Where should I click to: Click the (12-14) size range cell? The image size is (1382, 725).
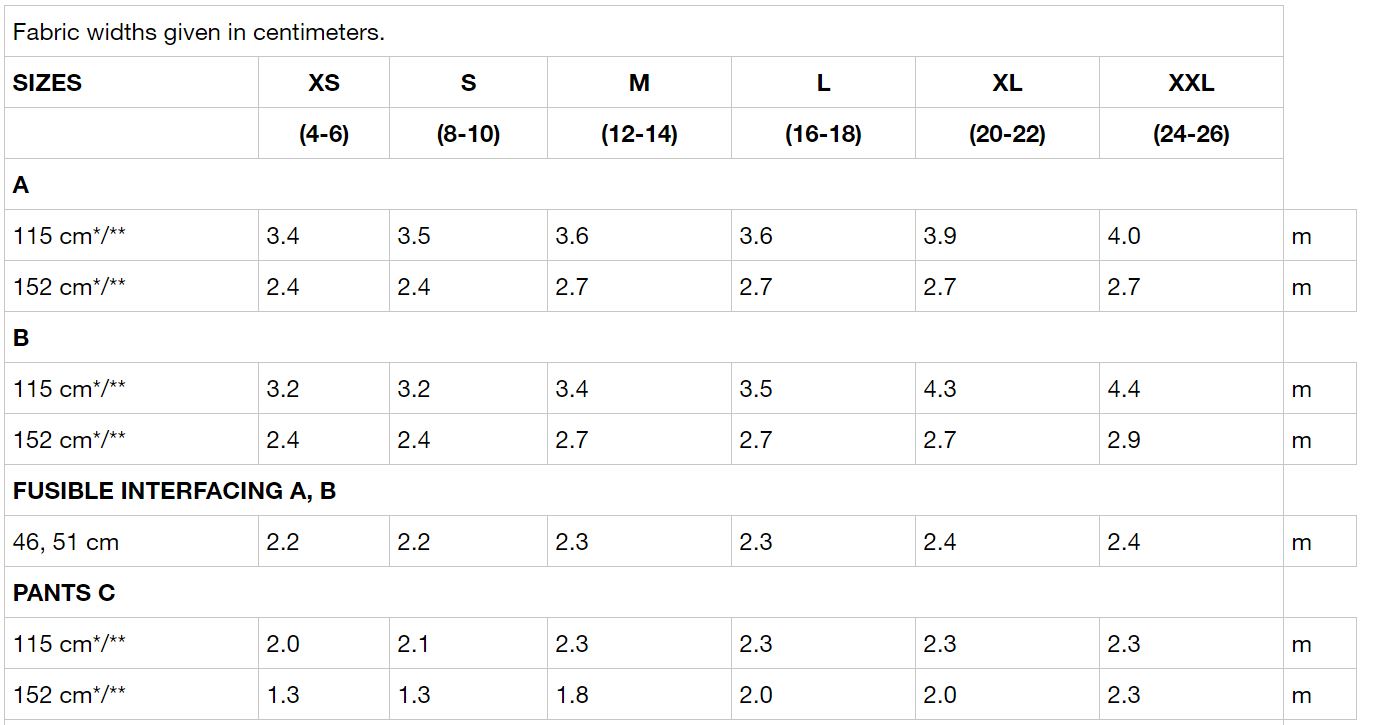[x=639, y=133]
